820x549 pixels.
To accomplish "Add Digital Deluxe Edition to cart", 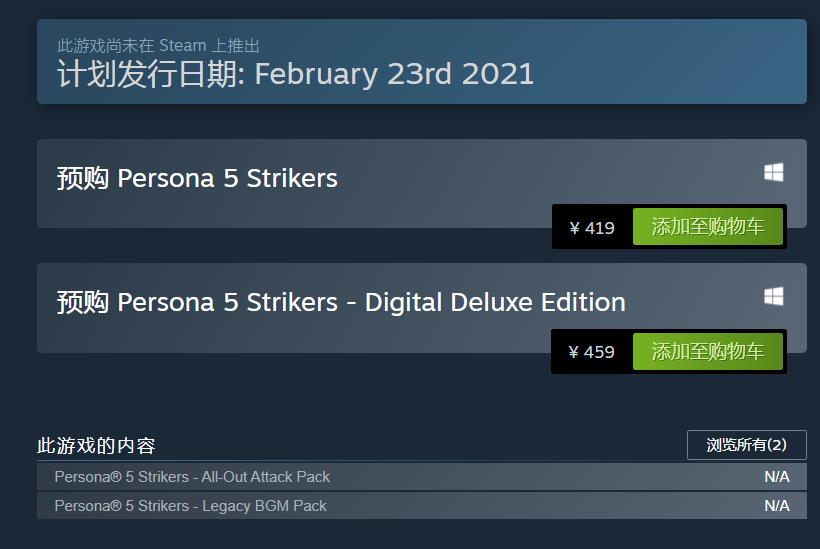I will 707,351.
